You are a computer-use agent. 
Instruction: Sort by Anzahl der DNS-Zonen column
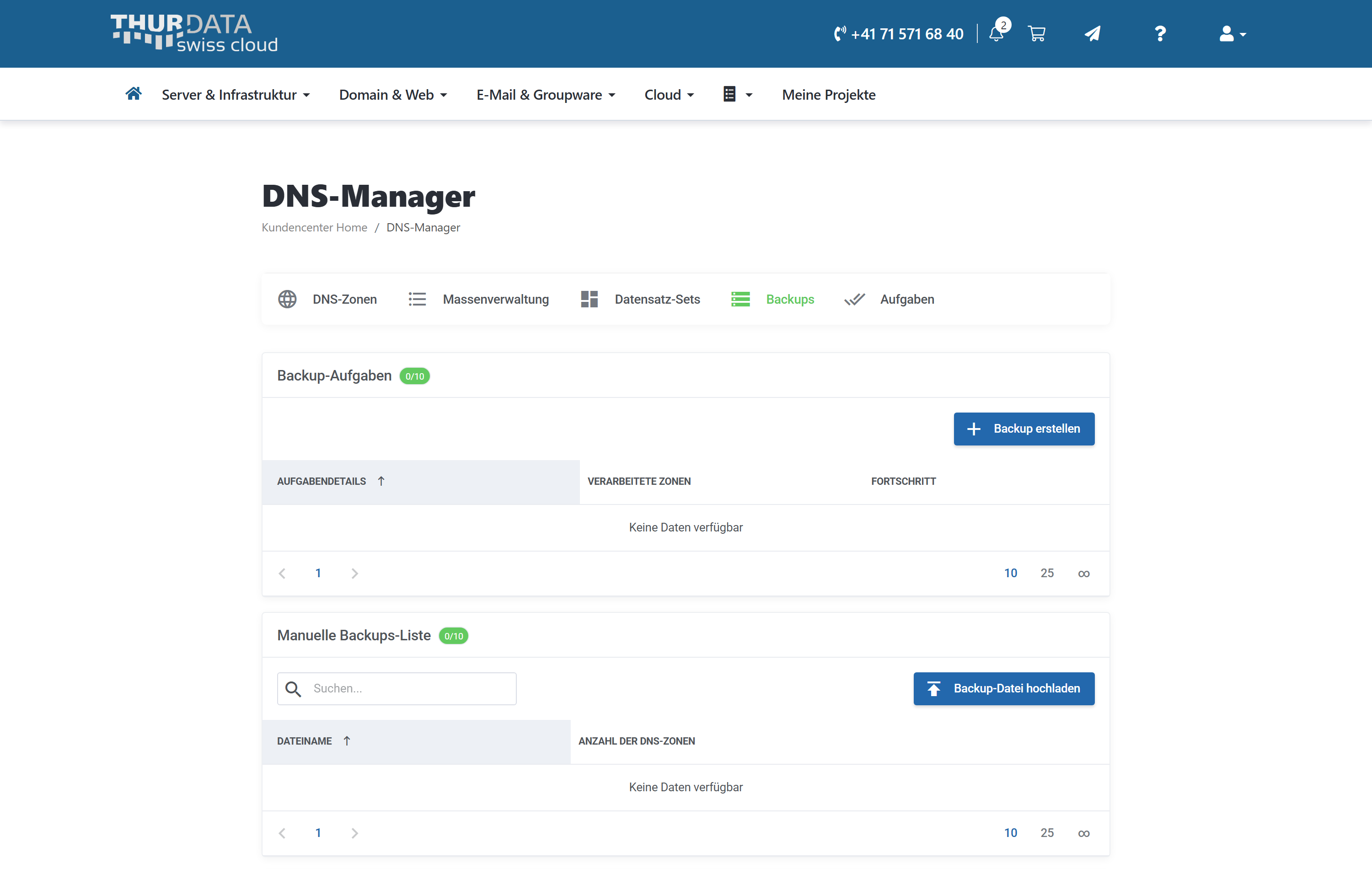click(x=637, y=741)
